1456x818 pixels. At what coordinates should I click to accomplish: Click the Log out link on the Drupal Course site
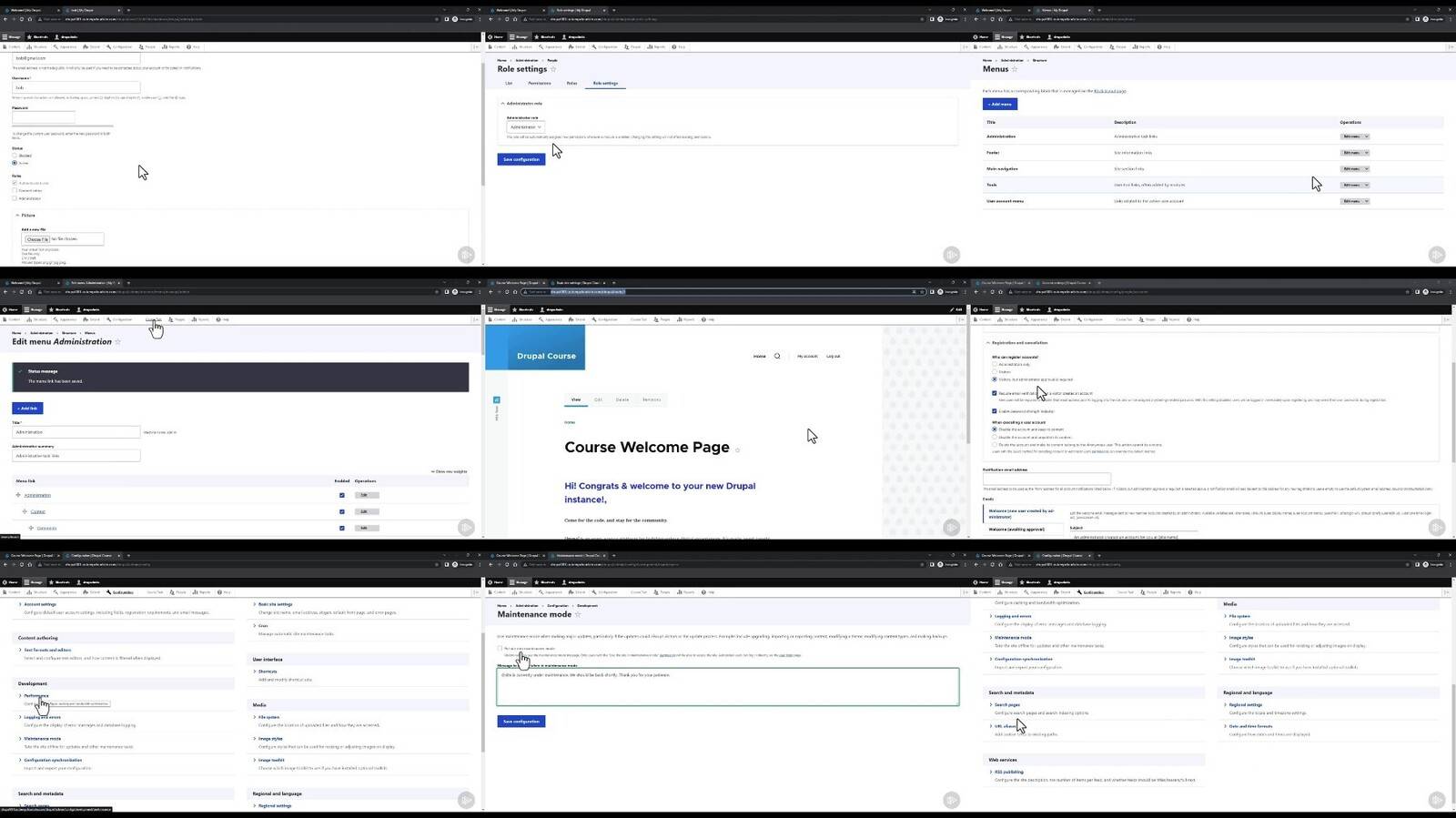(833, 356)
